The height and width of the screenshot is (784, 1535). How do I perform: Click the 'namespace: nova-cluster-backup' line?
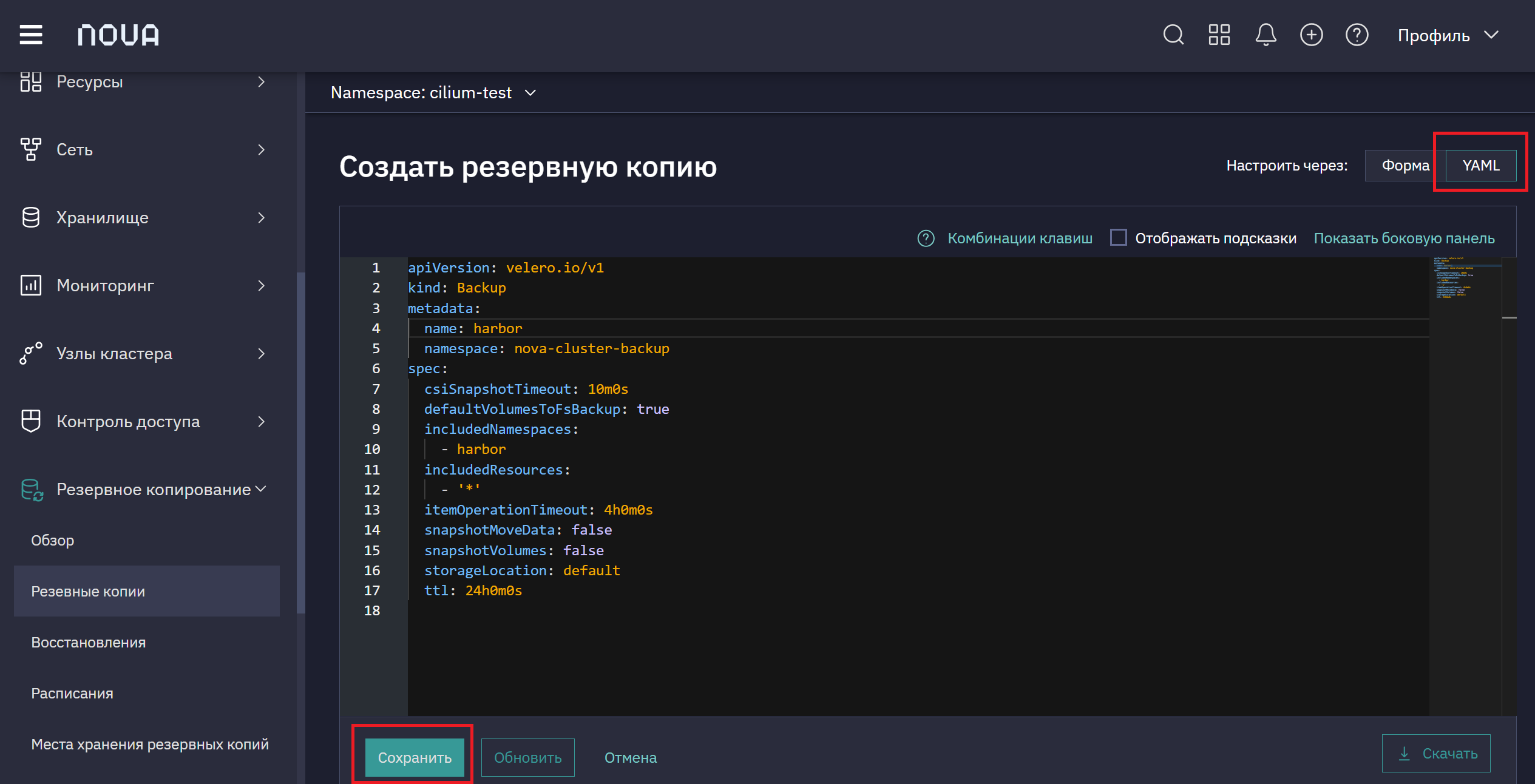click(x=546, y=348)
